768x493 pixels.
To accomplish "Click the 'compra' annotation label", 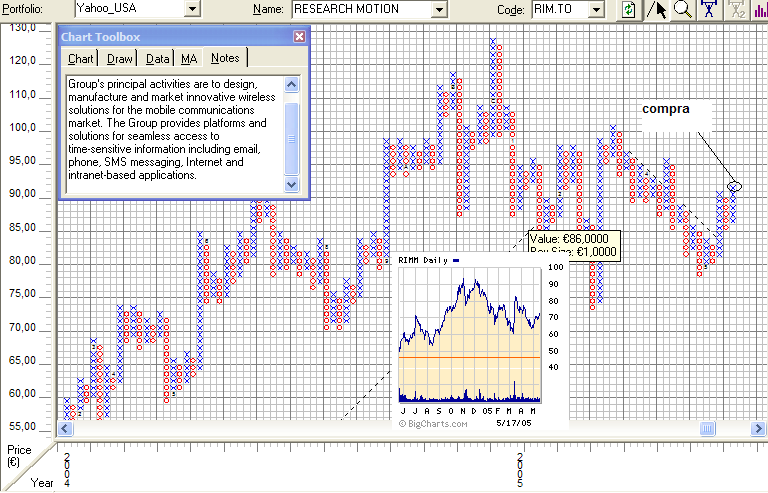I will pyautogui.click(x=666, y=109).
